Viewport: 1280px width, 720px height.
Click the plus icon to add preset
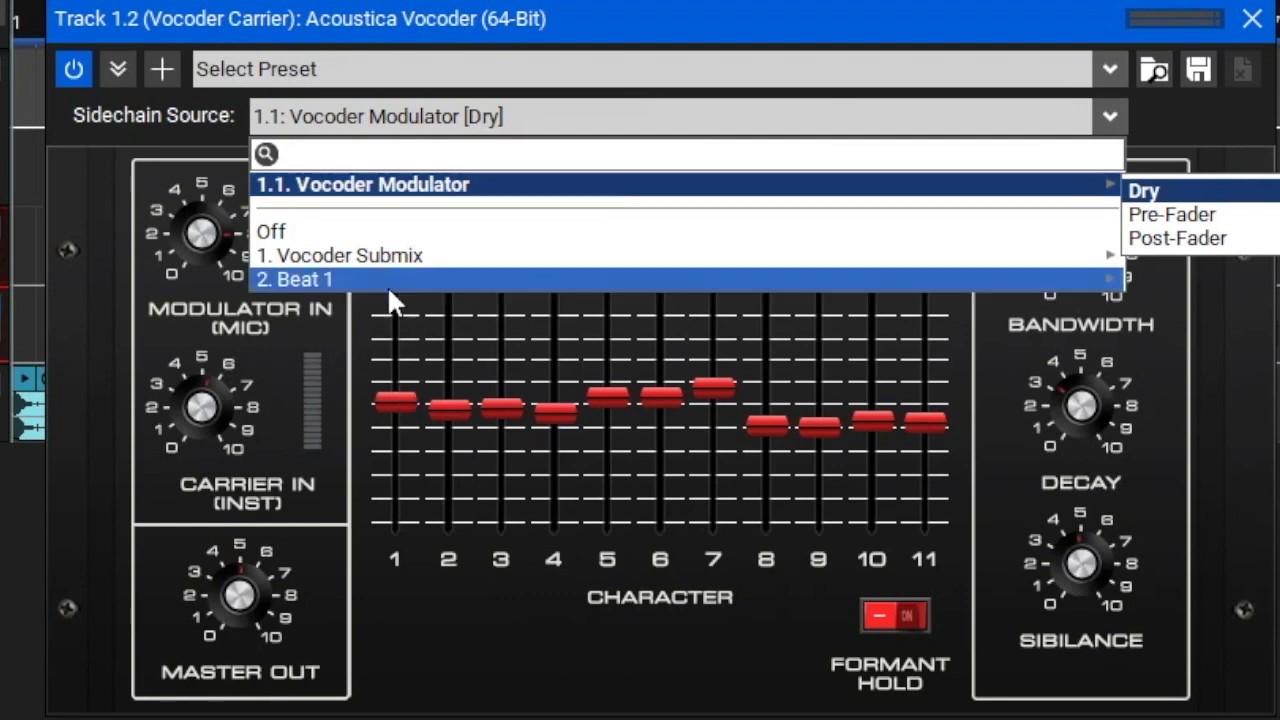161,69
